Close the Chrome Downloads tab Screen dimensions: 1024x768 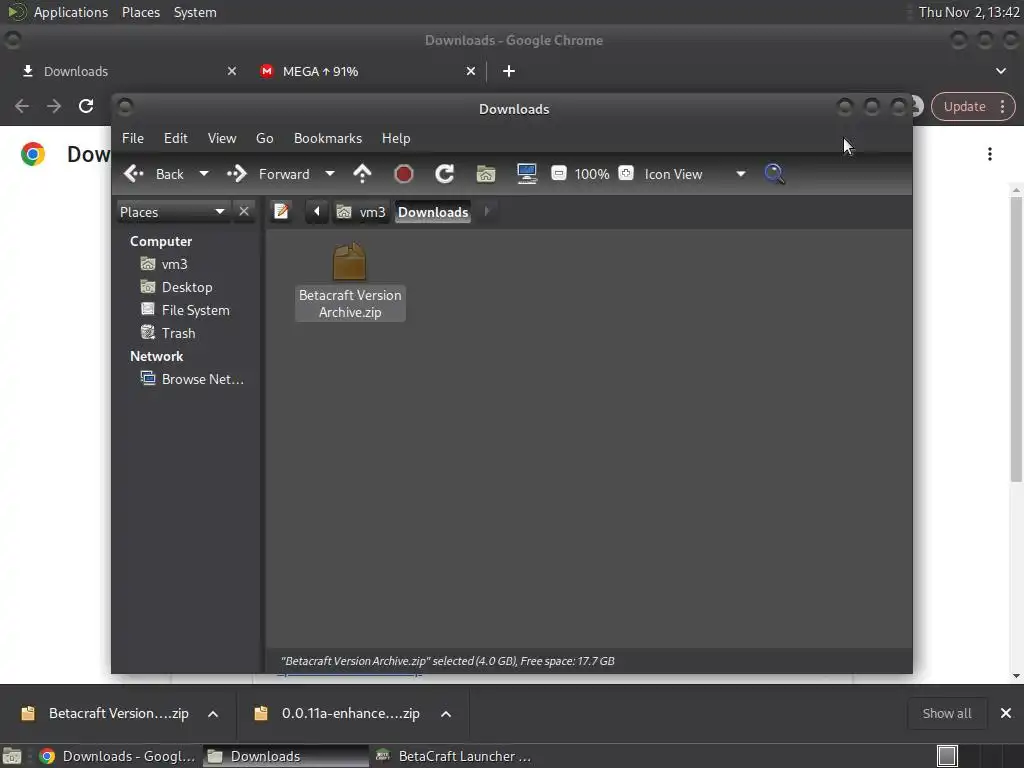[x=231, y=71]
